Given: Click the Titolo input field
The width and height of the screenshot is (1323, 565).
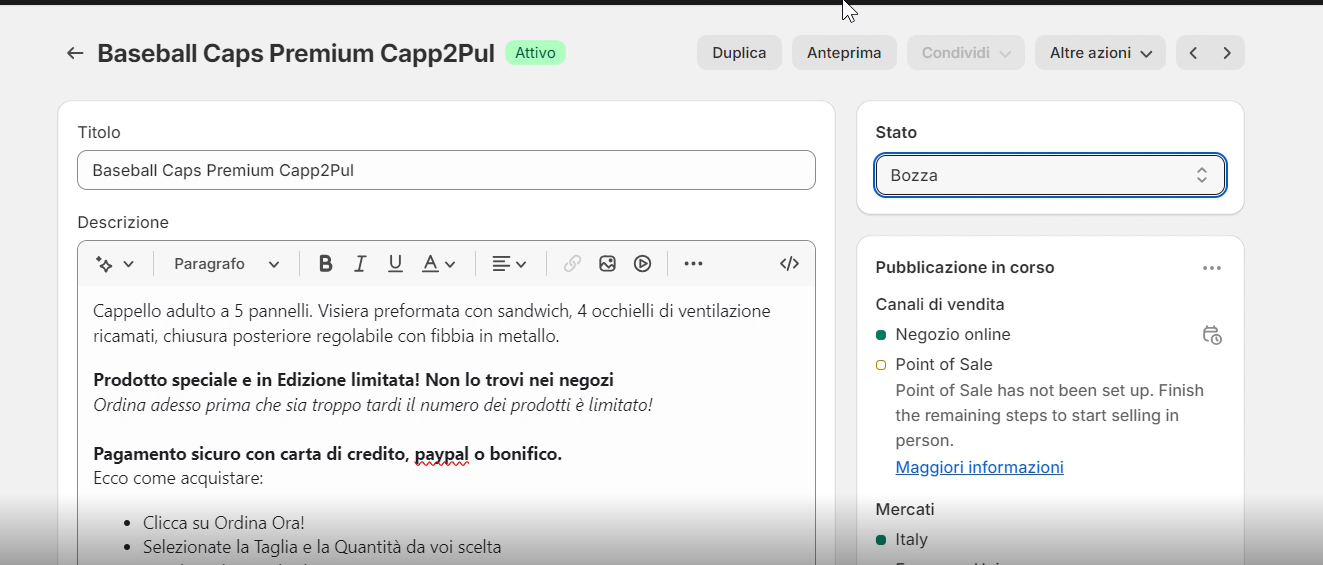Looking at the screenshot, I should pyautogui.click(x=446, y=170).
